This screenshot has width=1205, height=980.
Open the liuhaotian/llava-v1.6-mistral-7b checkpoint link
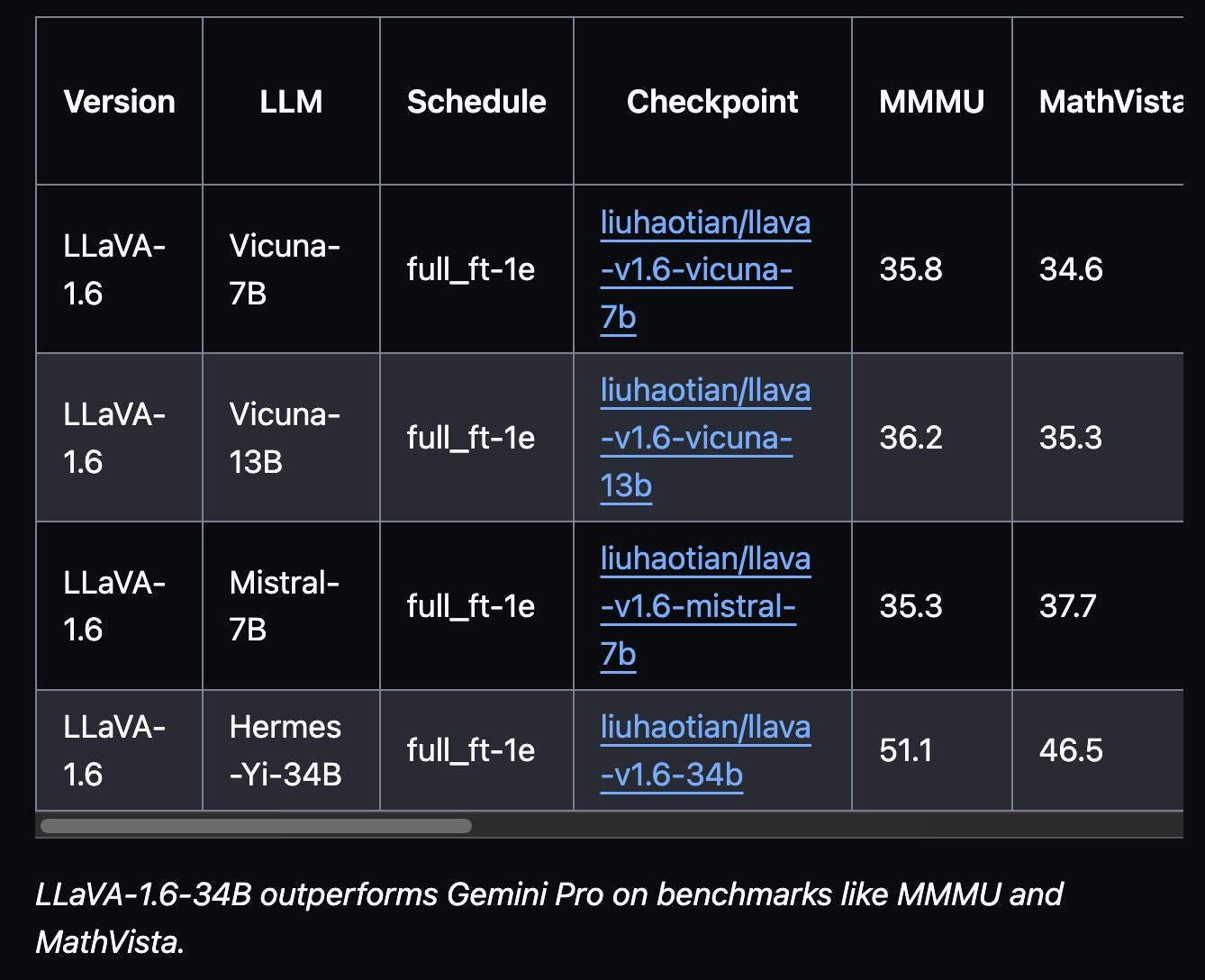click(704, 606)
